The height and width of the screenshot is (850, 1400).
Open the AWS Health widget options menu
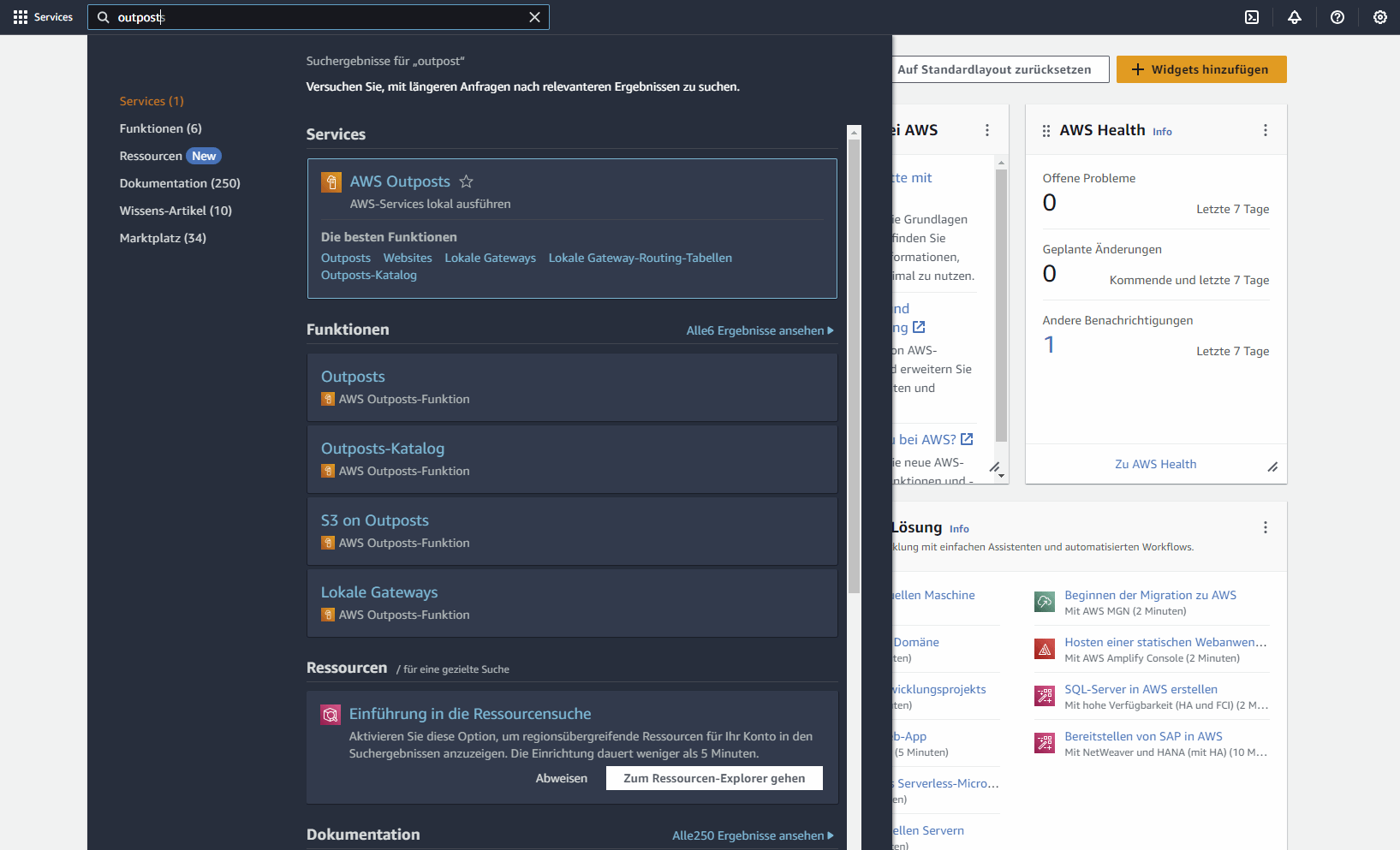[1266, 130]
